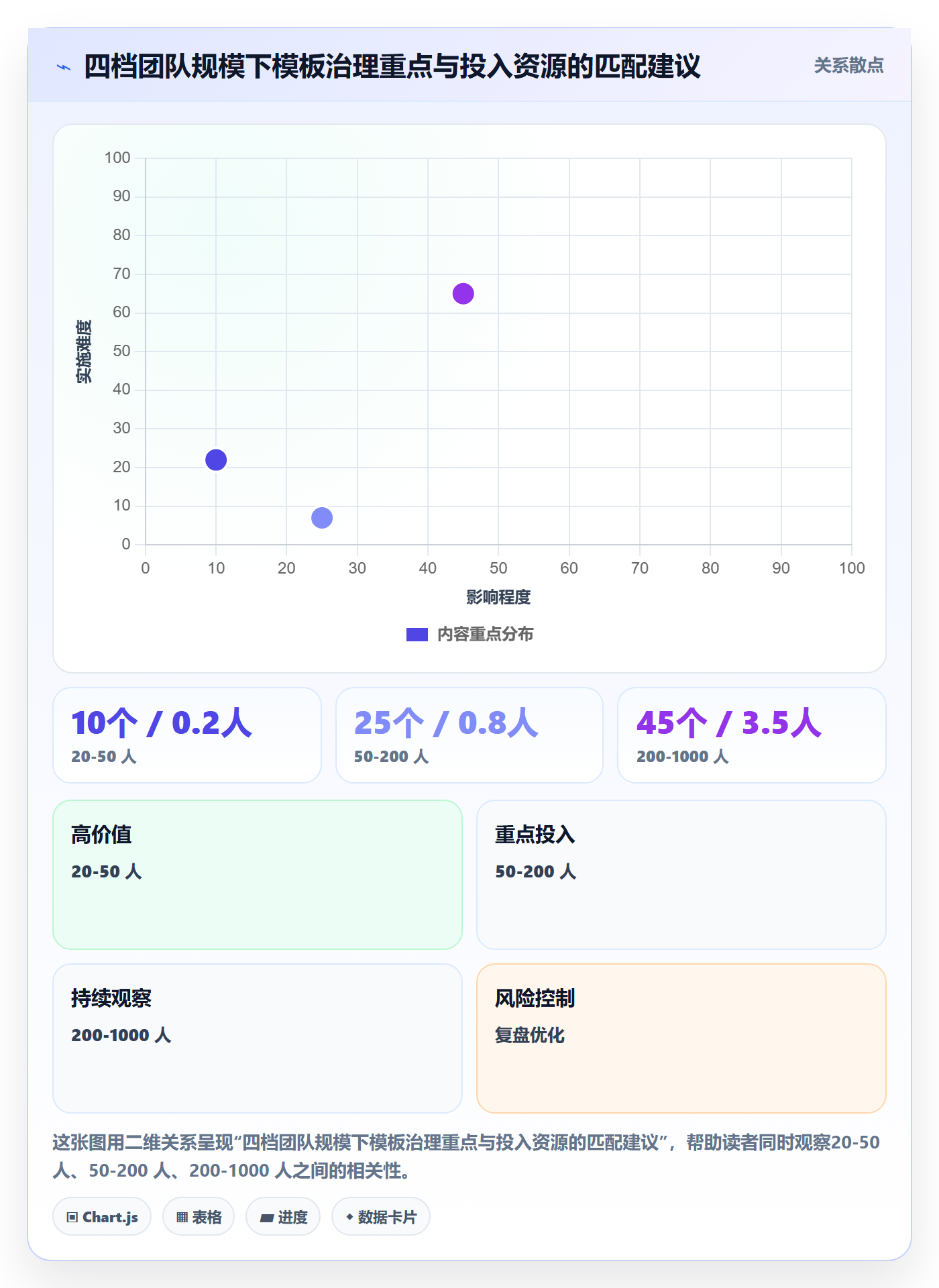Screen dimensions: 939x1288
Task: Click the 200-1000 人 label under 45个 / 3.5人
Action: [x=683, y=757]
